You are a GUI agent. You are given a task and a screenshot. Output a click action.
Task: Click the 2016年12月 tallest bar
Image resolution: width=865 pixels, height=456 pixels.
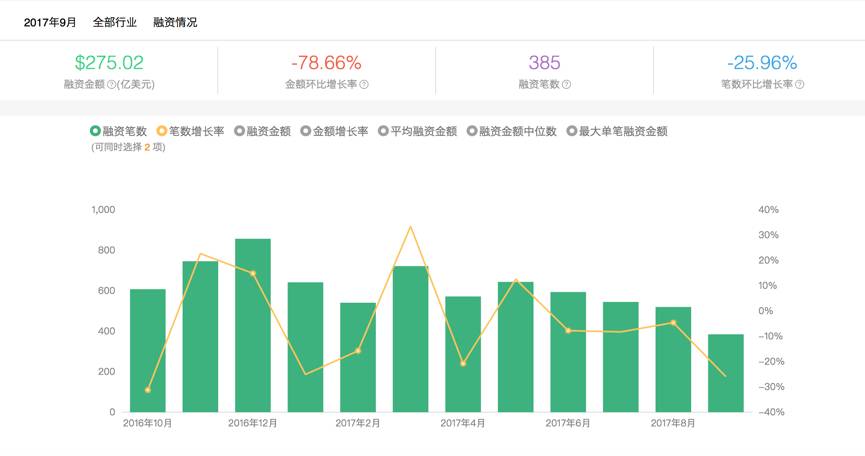253,325
